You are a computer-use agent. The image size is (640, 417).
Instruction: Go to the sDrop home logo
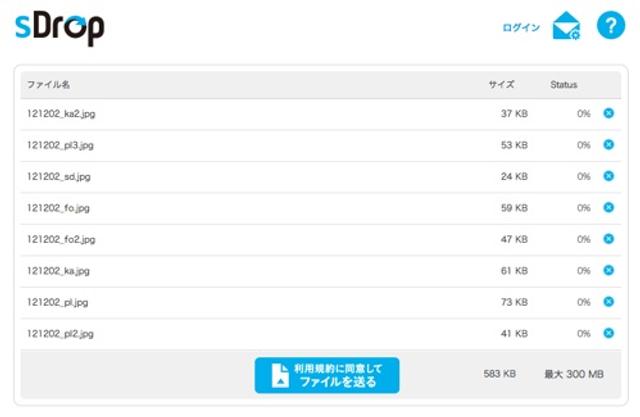60,27
